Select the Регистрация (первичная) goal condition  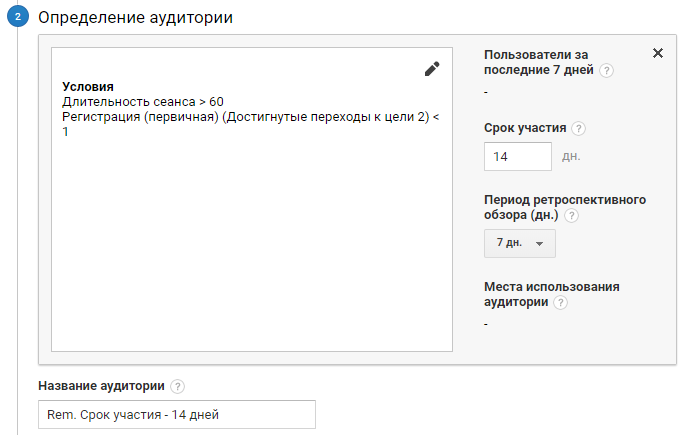pyautogui.click(x=250, y=124)
